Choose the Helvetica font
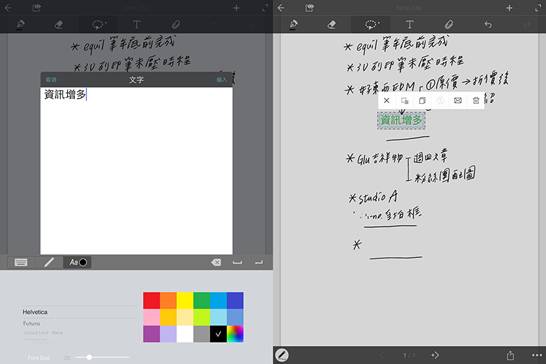Viewport: 546px width, 364px height. tap(35, 312)
